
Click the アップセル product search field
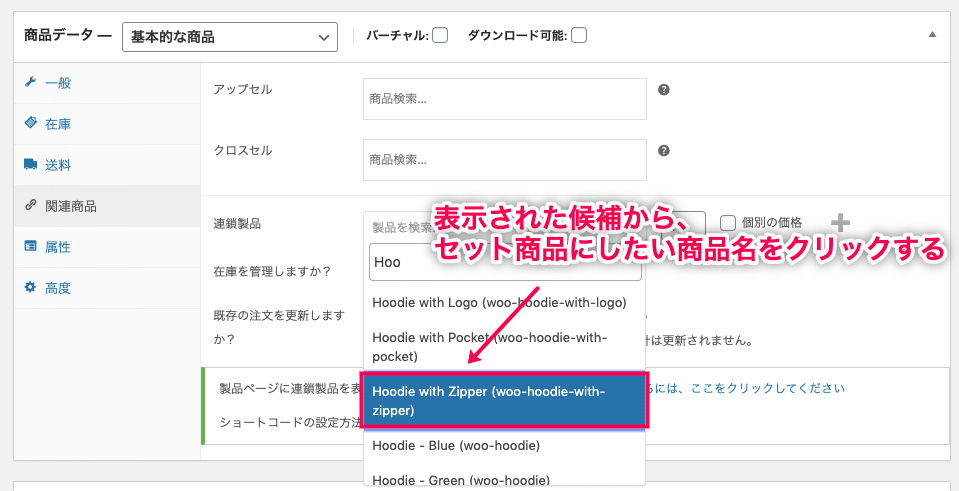click(505, 99)
